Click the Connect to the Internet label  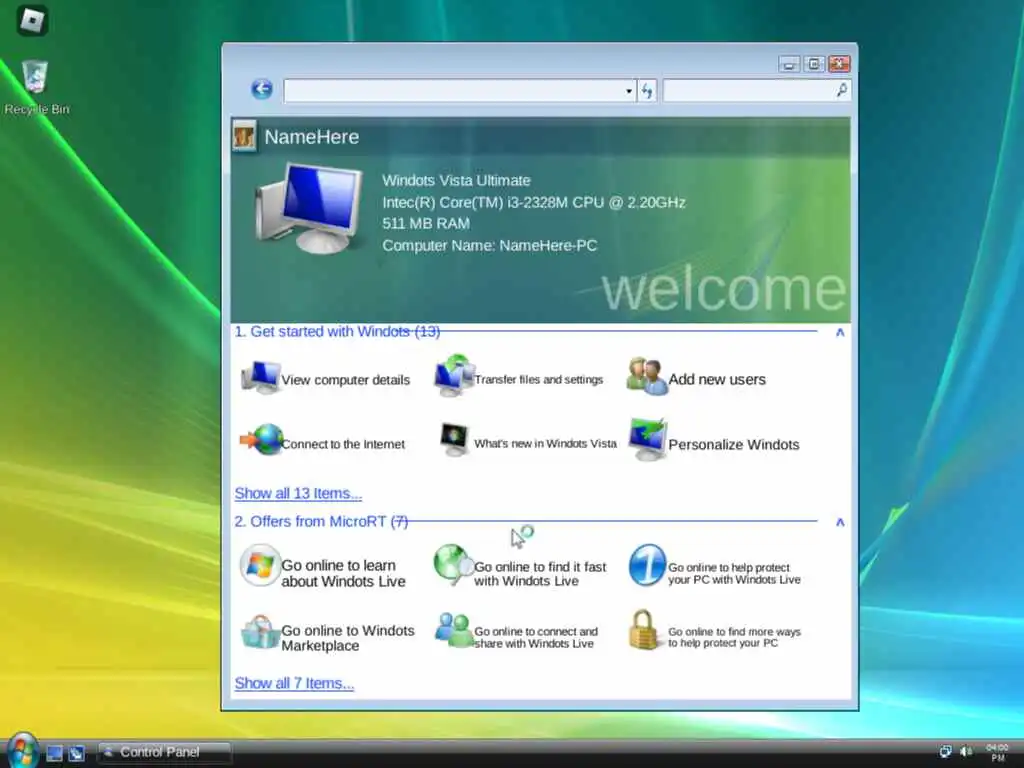(343, 444)
